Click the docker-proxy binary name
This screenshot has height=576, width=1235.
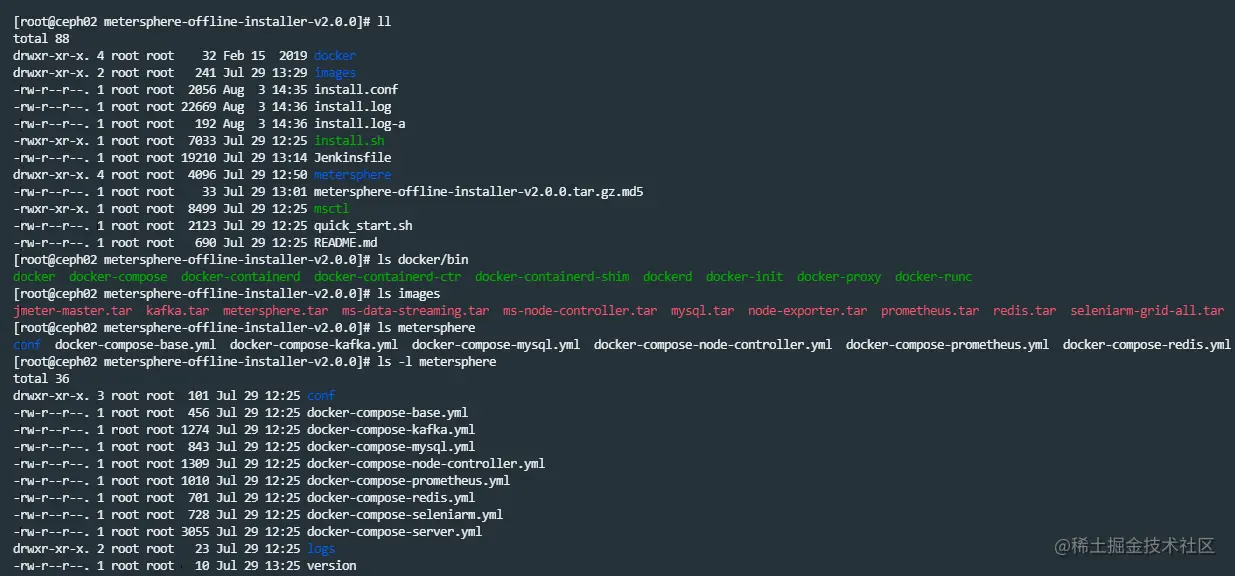839,277
